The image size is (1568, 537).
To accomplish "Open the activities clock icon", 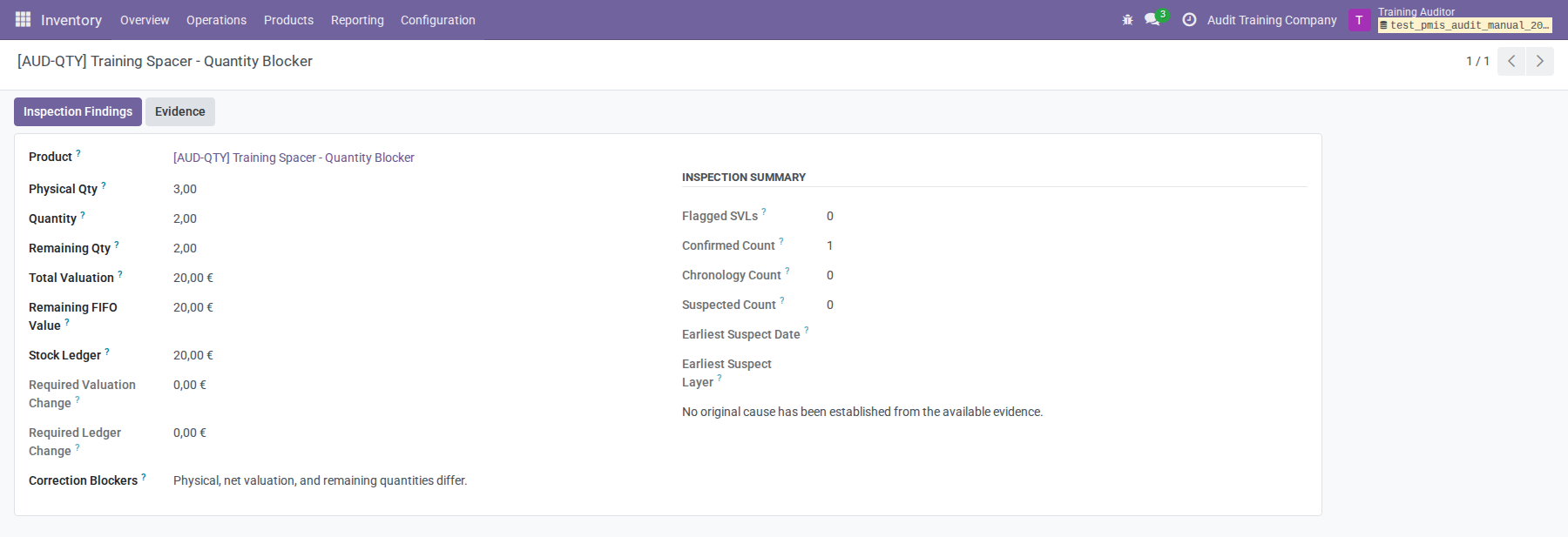I will (1189, 19).
